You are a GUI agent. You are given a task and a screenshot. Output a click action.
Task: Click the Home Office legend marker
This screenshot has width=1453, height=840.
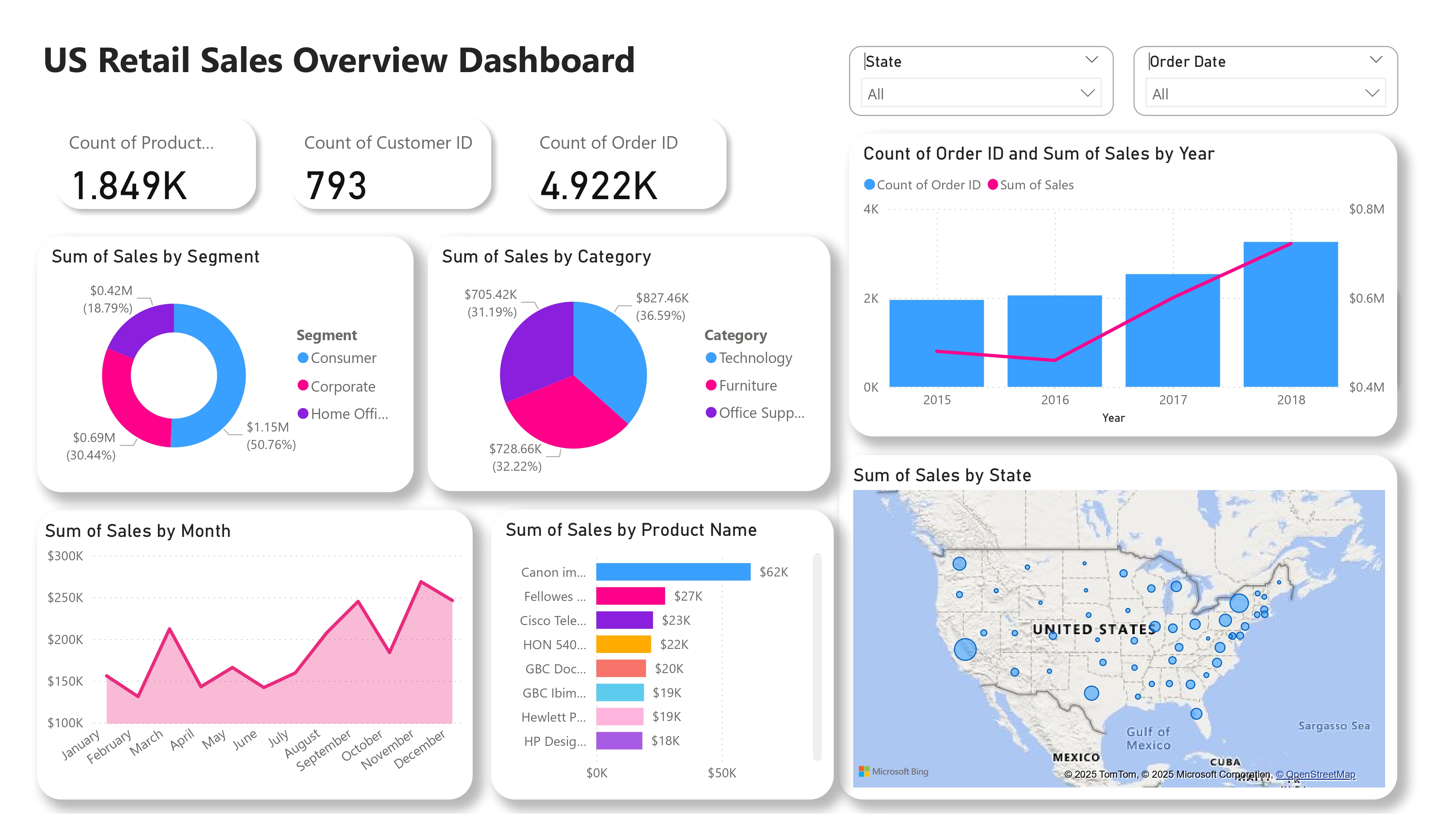click(303, 413)
